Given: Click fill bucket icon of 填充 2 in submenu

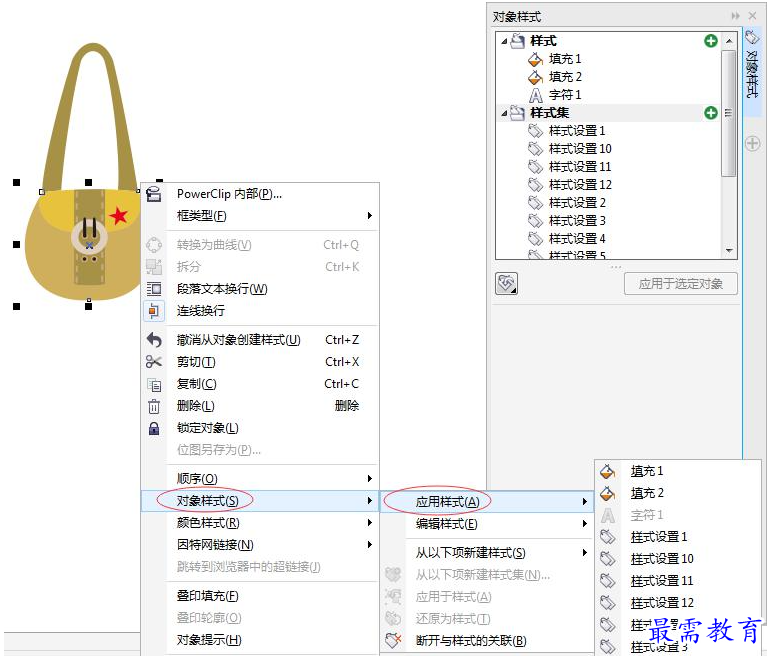Looking at the screenshot, I should click(x=607, y=493).
